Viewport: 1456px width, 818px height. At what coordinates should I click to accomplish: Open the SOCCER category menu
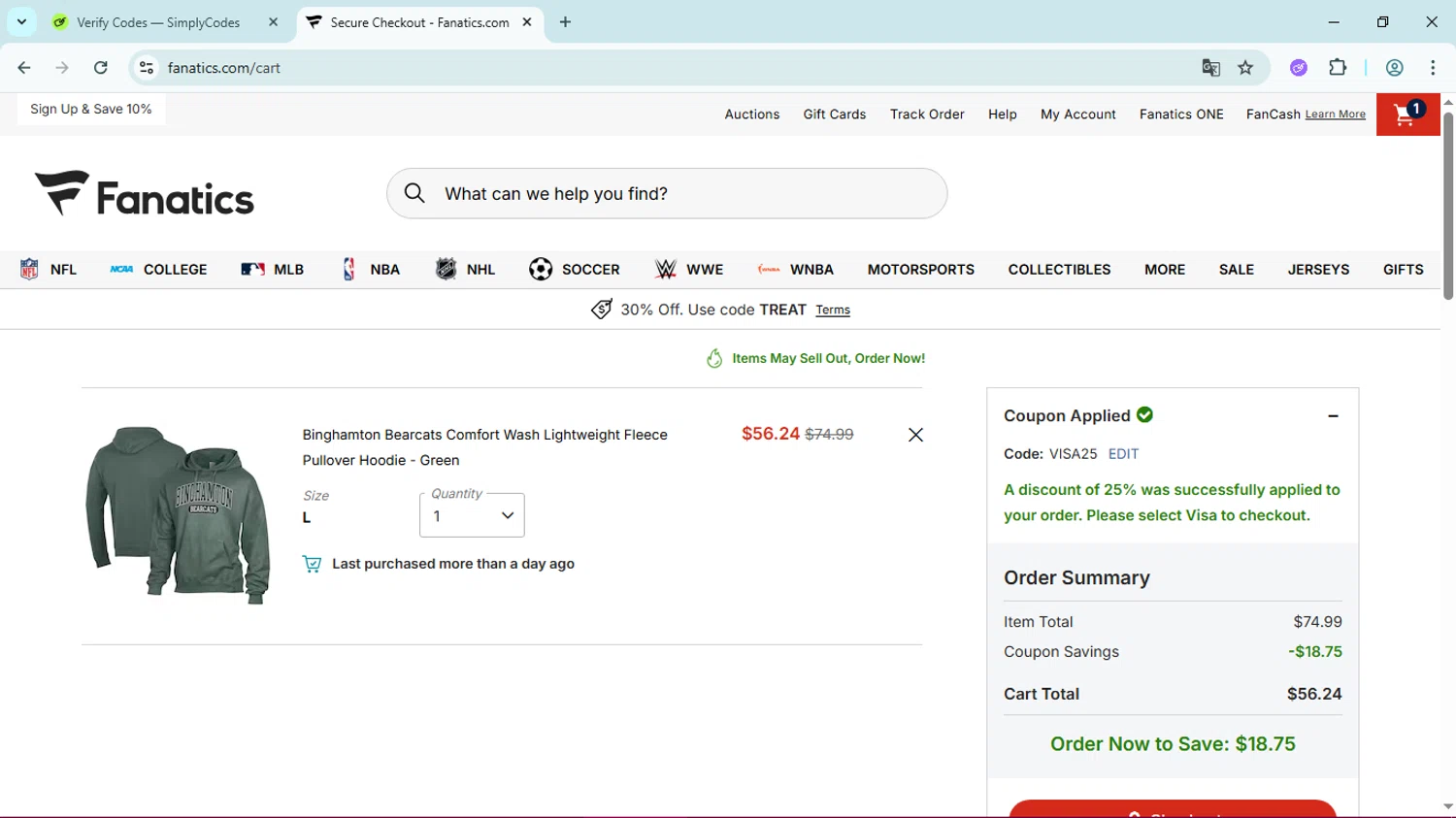coord(575,270)
